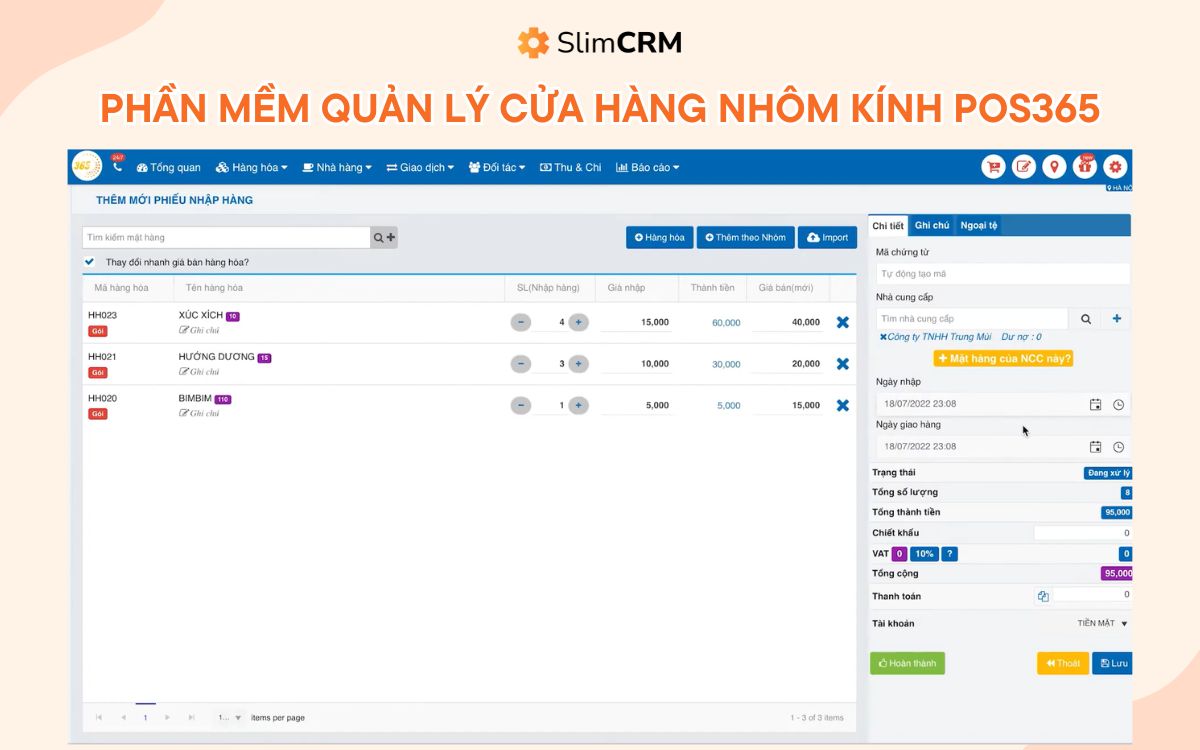1200x750 pixels.
Task: Increase XÚC XÍCH quantity with plus stepper
Action: (578, 322)
